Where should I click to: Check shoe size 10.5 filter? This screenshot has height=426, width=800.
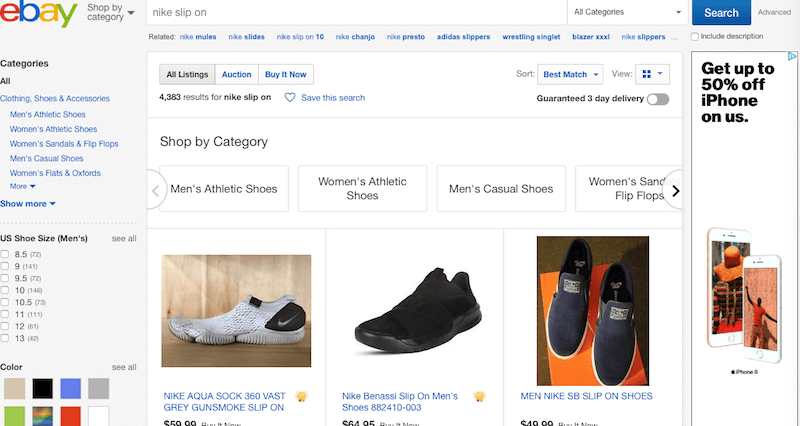pyautogui.click(x=5, y=302)
